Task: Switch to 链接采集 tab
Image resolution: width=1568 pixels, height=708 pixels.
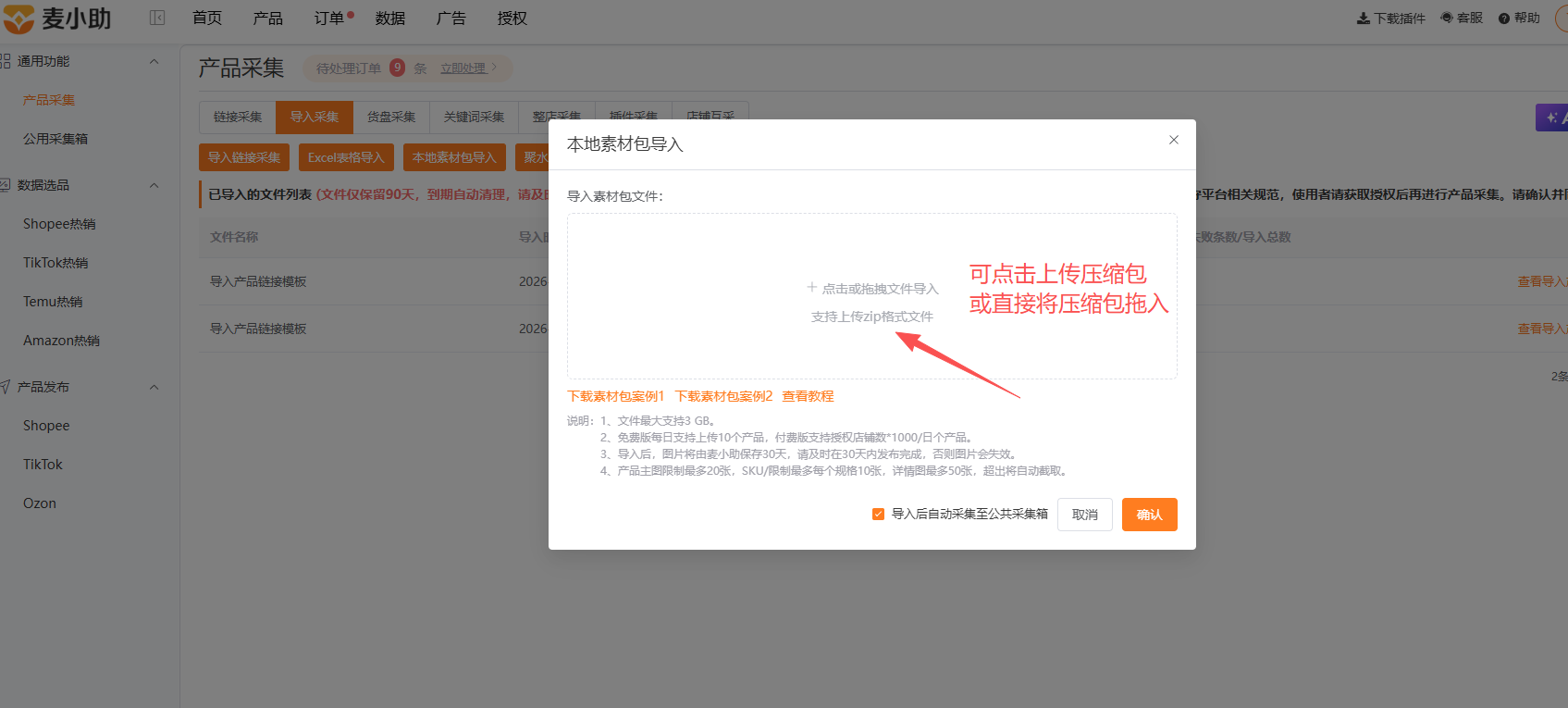Action: pos(238,118)
